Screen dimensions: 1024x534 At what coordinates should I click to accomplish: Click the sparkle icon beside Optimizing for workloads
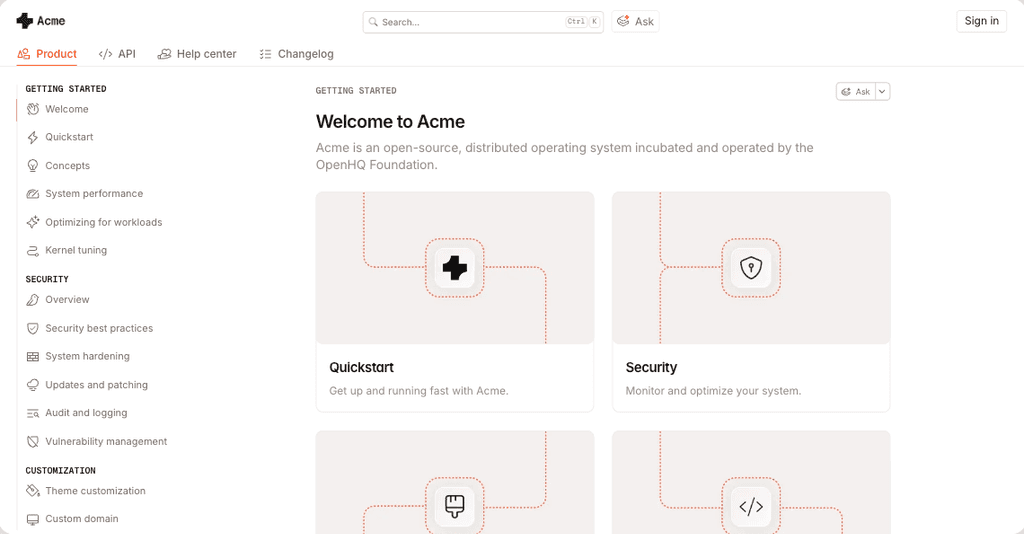(33, 222)
